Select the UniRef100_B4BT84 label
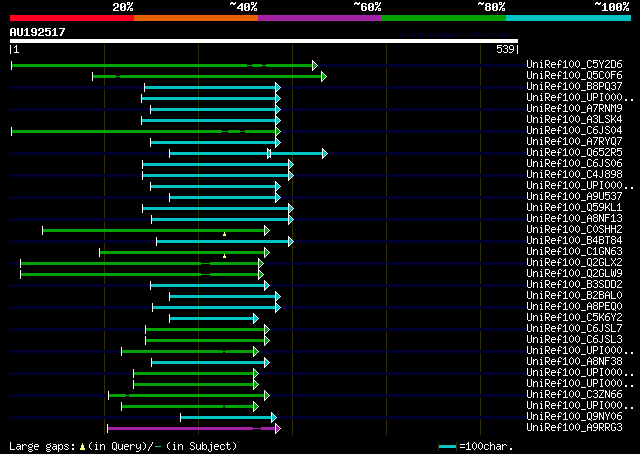The height and width of the screenshot is (454, 640). [574, 241]
